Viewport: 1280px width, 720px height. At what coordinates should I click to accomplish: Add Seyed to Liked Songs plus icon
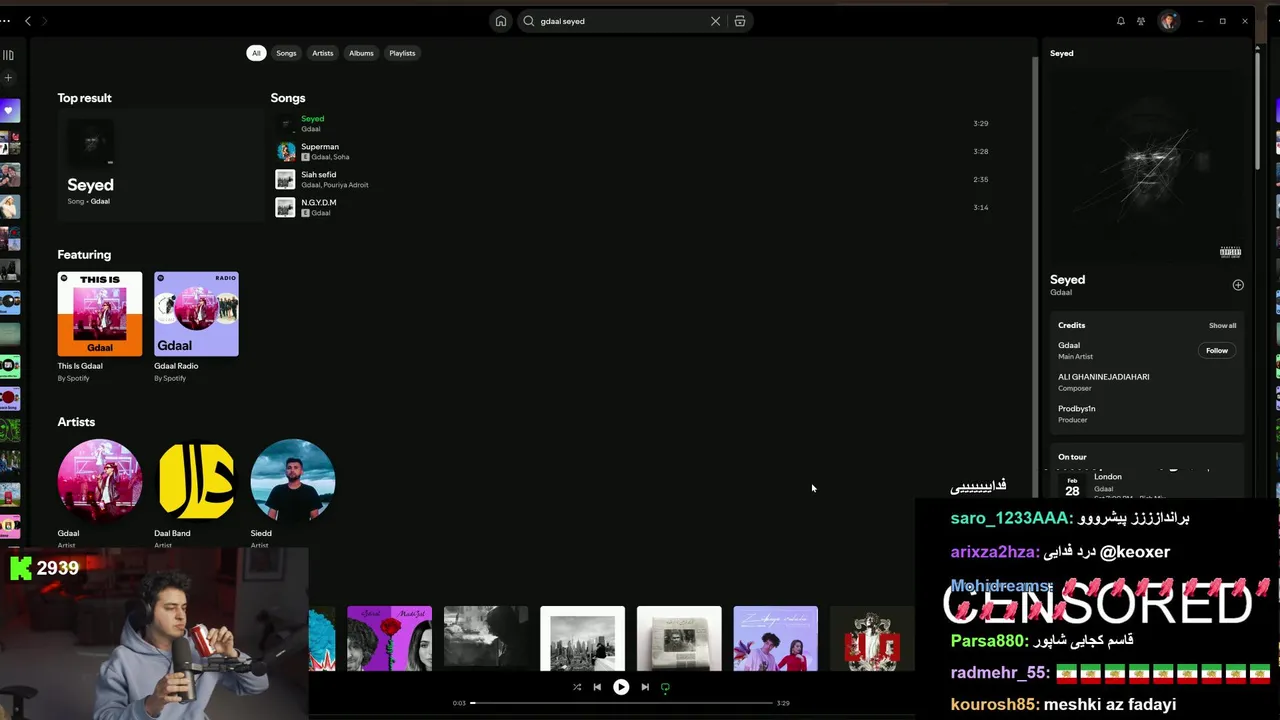pyautogui.click(x=1238, y=285)
